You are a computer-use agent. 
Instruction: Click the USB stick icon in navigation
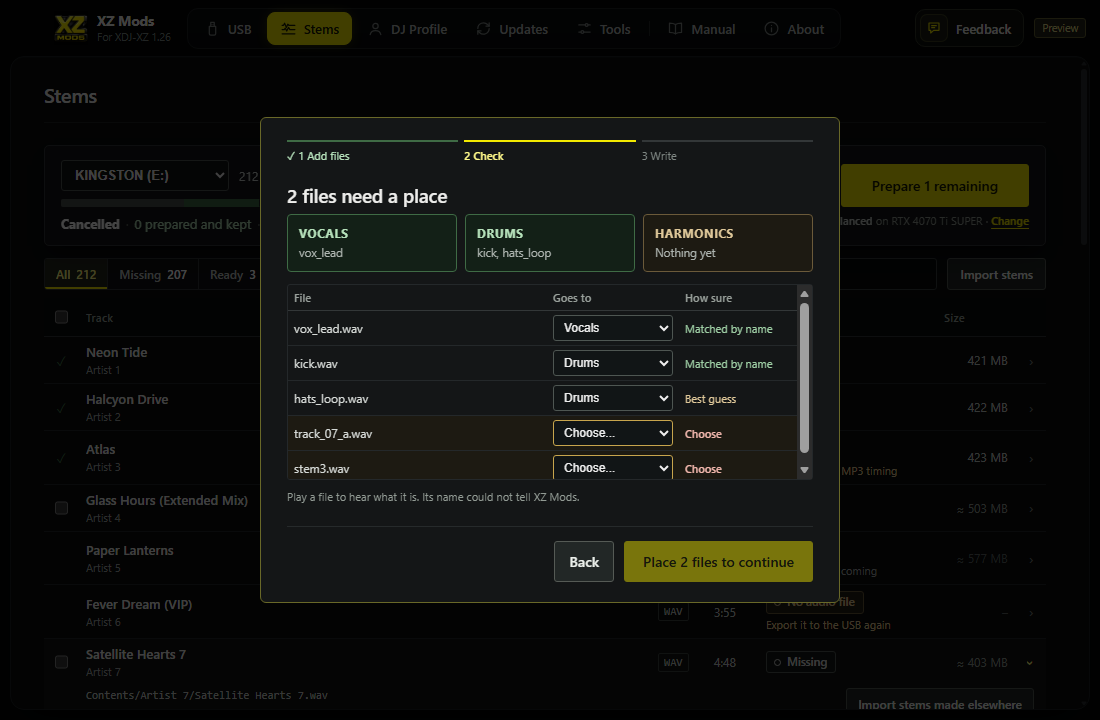(213, 29)
